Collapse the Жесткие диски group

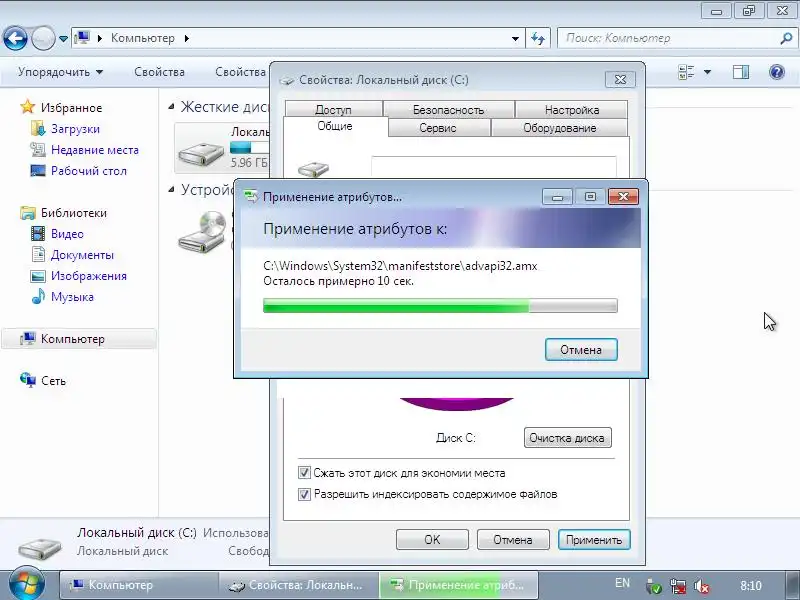171,107
